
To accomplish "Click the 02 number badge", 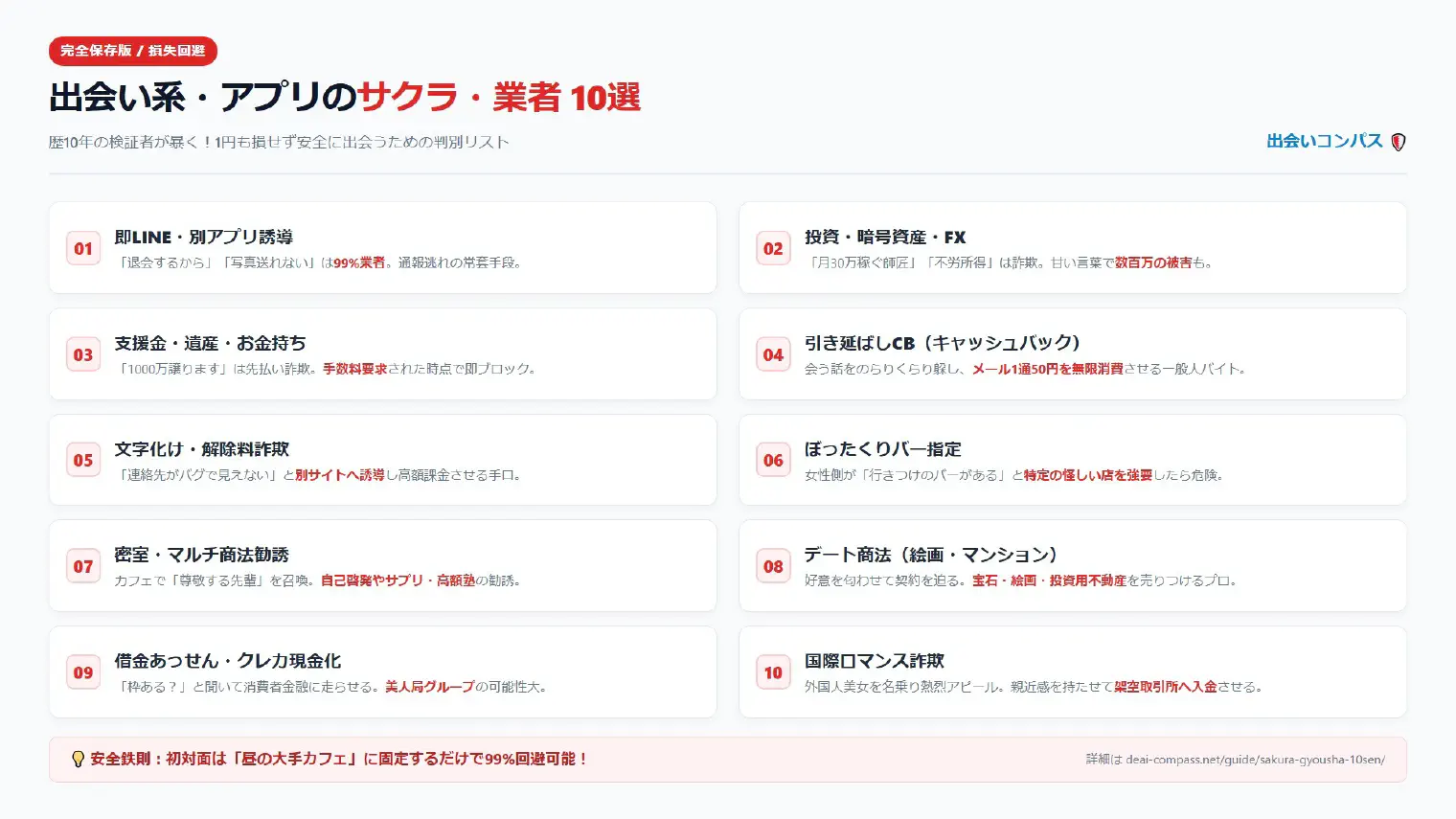I will pos(773,248).
